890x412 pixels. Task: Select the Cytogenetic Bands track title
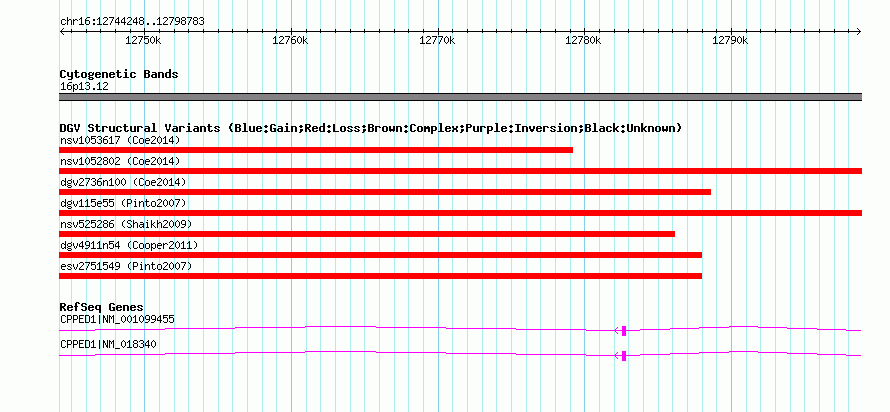click(x=119, y=74)
